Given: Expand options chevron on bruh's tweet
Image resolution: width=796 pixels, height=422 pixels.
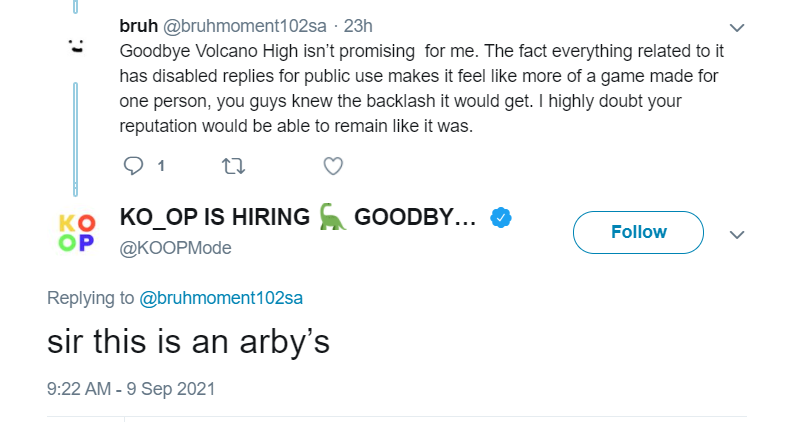Looking at the screenshot, I should coord(737,27).
